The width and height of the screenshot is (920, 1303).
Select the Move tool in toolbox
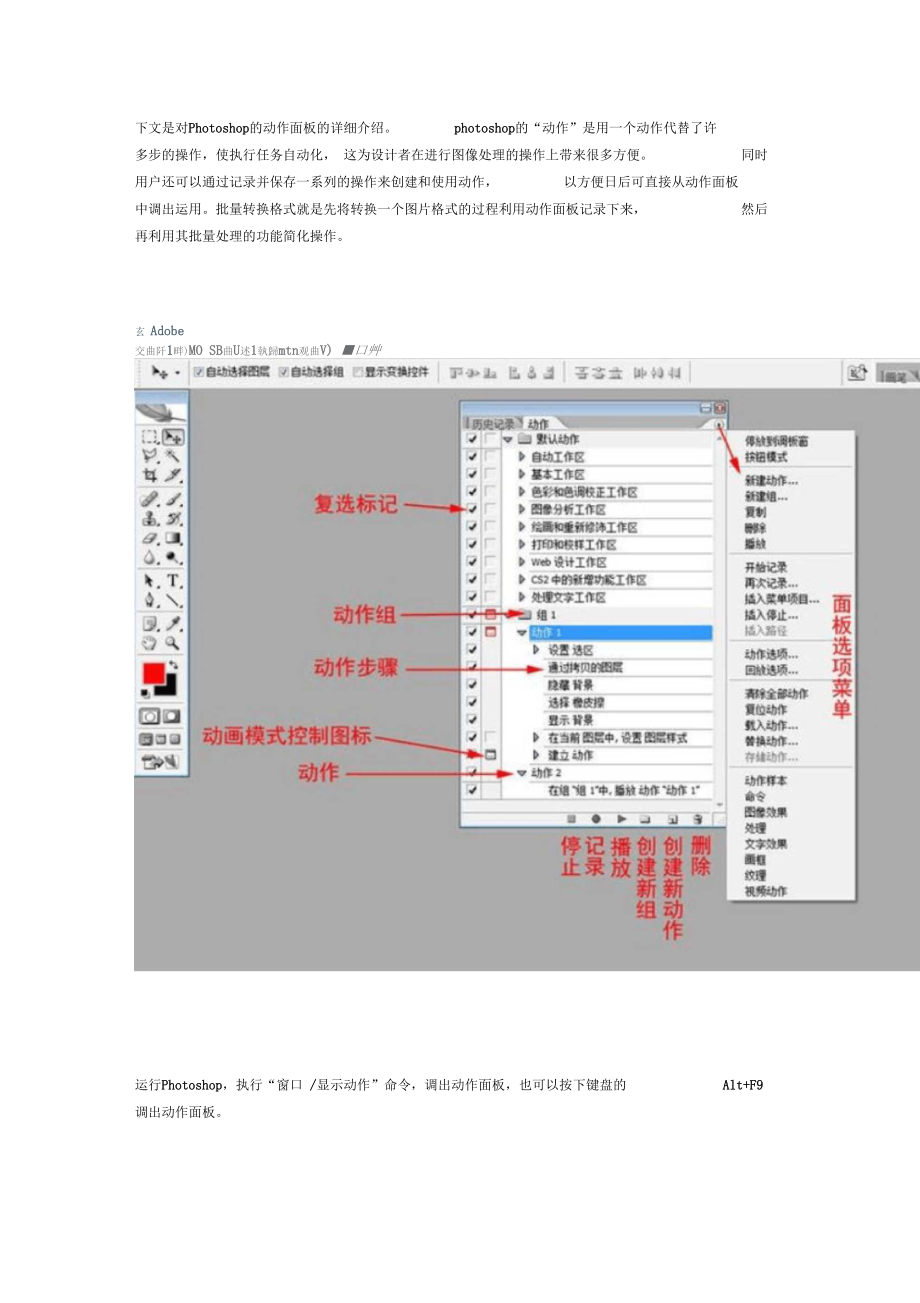[x=173, y=436]
